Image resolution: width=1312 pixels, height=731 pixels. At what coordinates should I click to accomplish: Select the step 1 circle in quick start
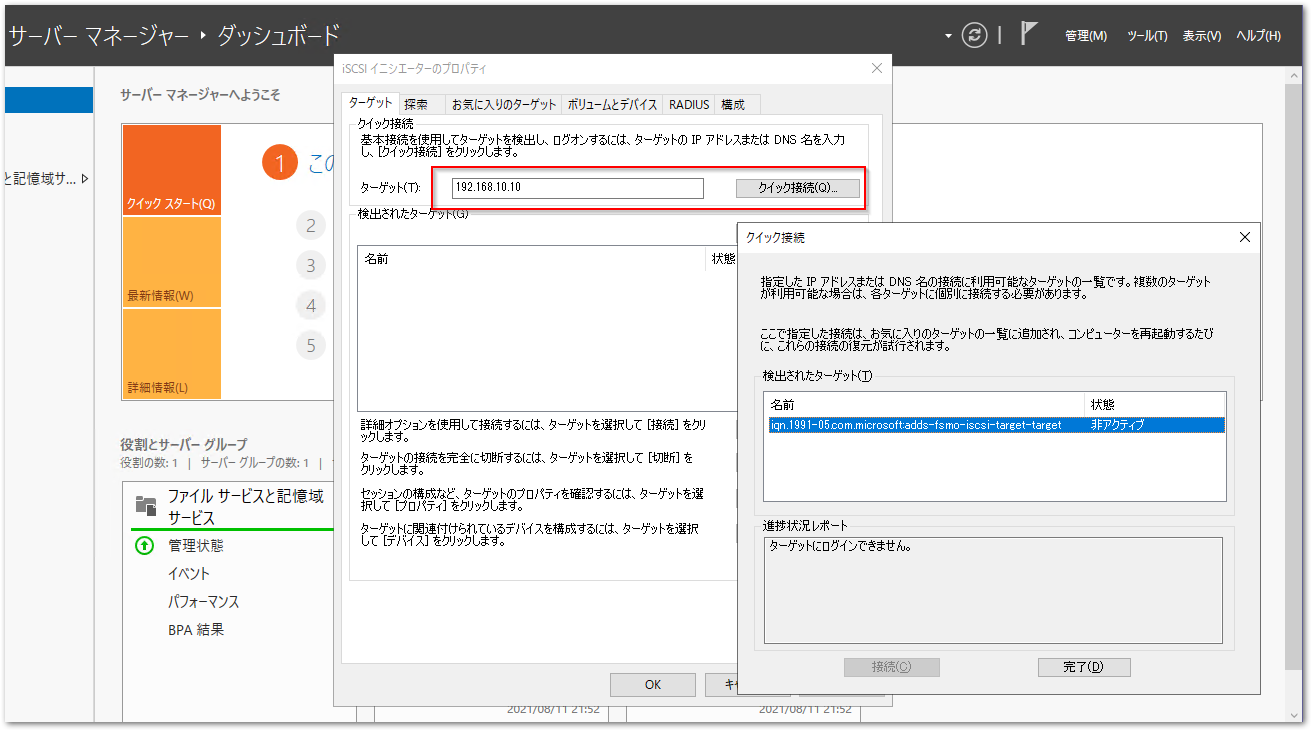click(x=280, y=162)
